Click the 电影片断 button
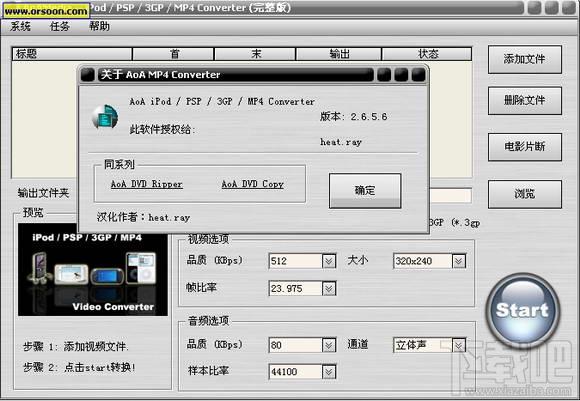The height and width of the screenshot is (401, 580). [525, 147]
